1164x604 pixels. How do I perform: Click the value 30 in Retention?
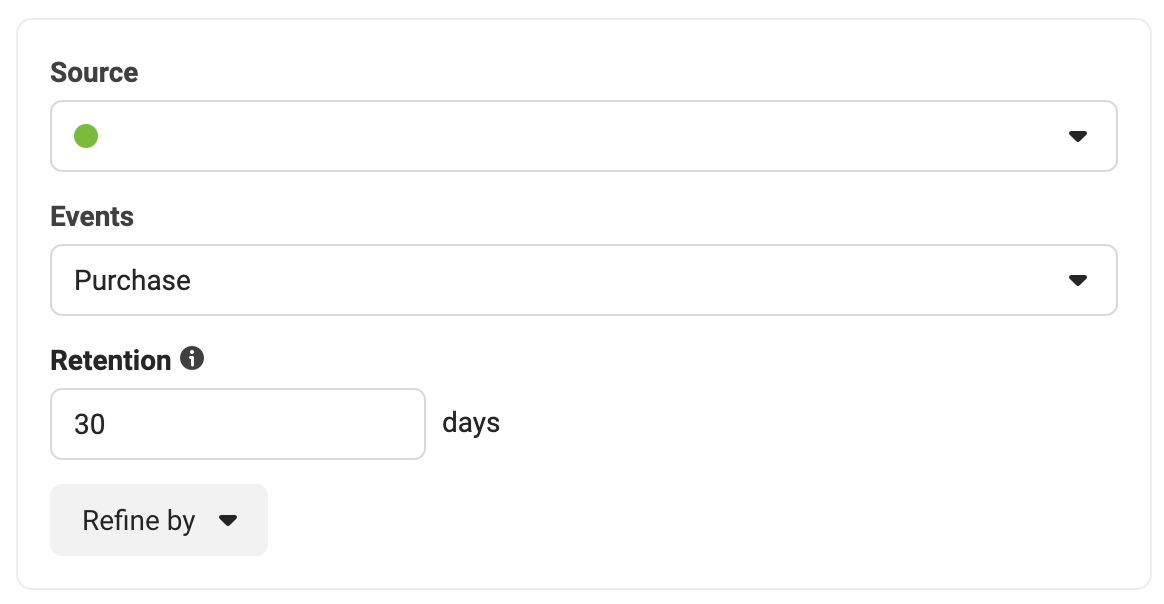pos(89,424)
